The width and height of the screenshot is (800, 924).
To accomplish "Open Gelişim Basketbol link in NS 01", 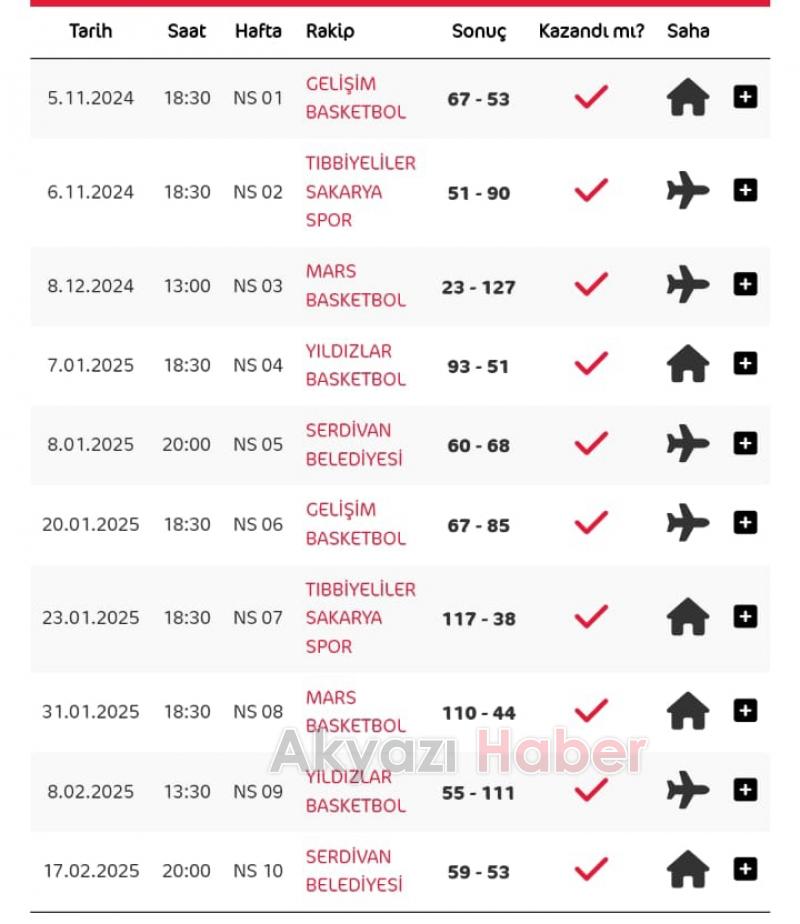I will [x=355, y=98].
